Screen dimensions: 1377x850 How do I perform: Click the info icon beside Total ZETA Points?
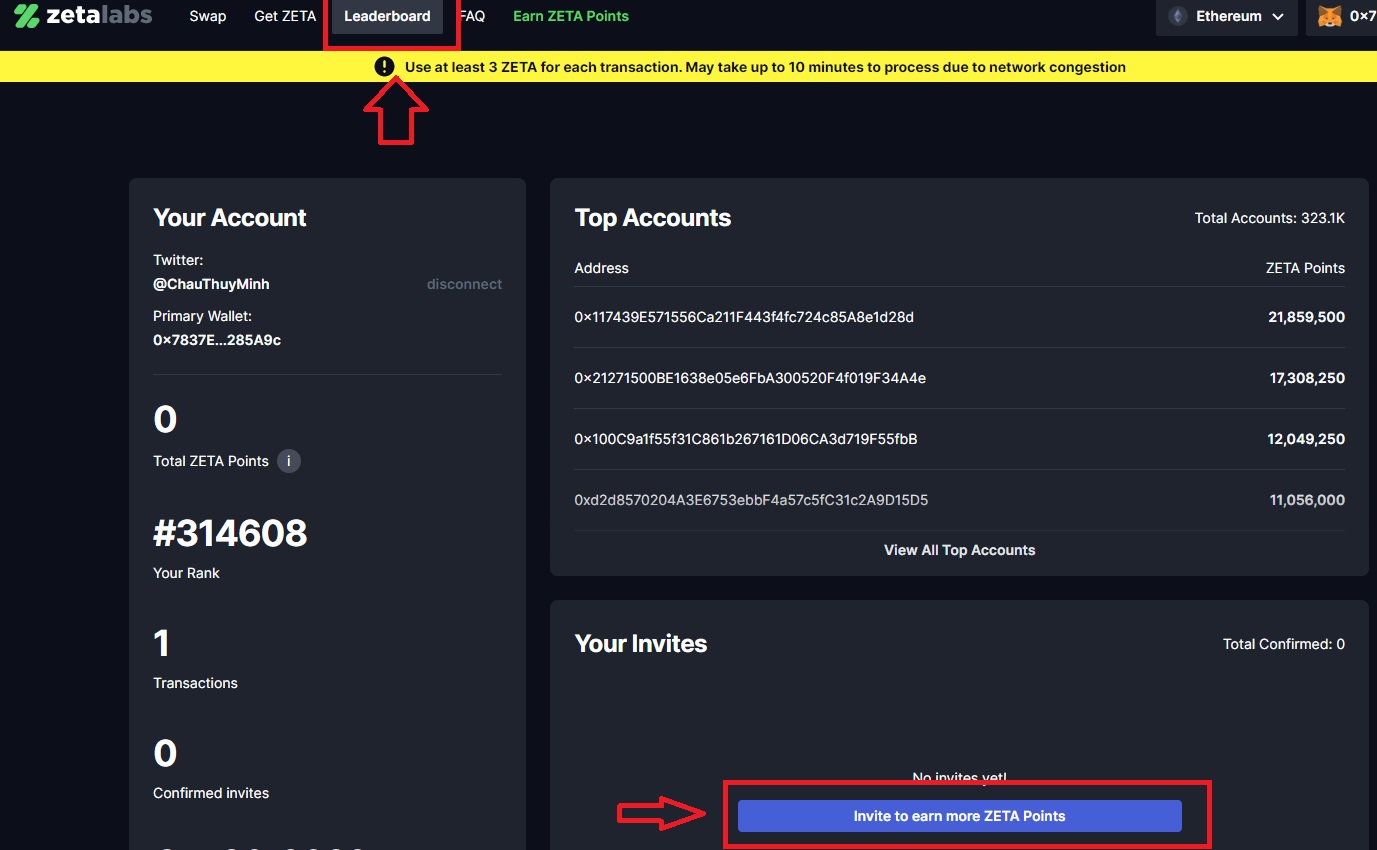[289, 461]
